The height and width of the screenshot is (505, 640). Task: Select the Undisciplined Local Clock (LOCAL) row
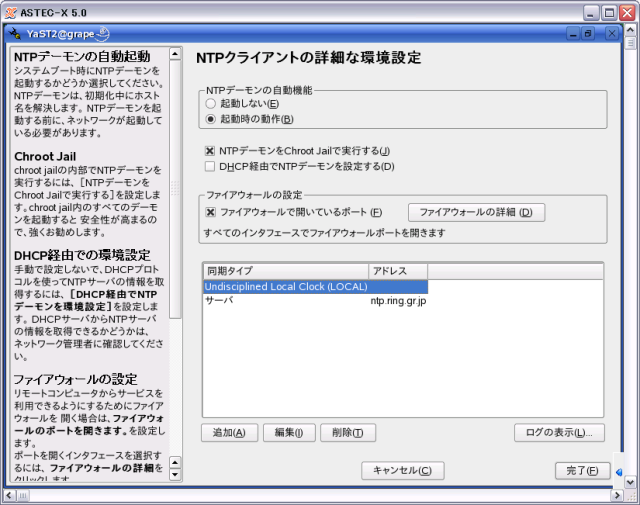point(316,287)
